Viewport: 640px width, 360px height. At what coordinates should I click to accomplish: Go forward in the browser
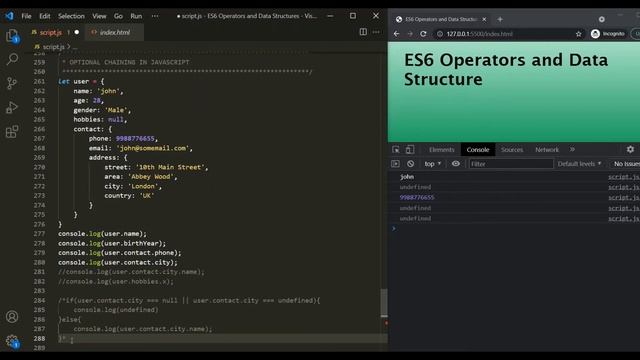(x=410, y=34)
